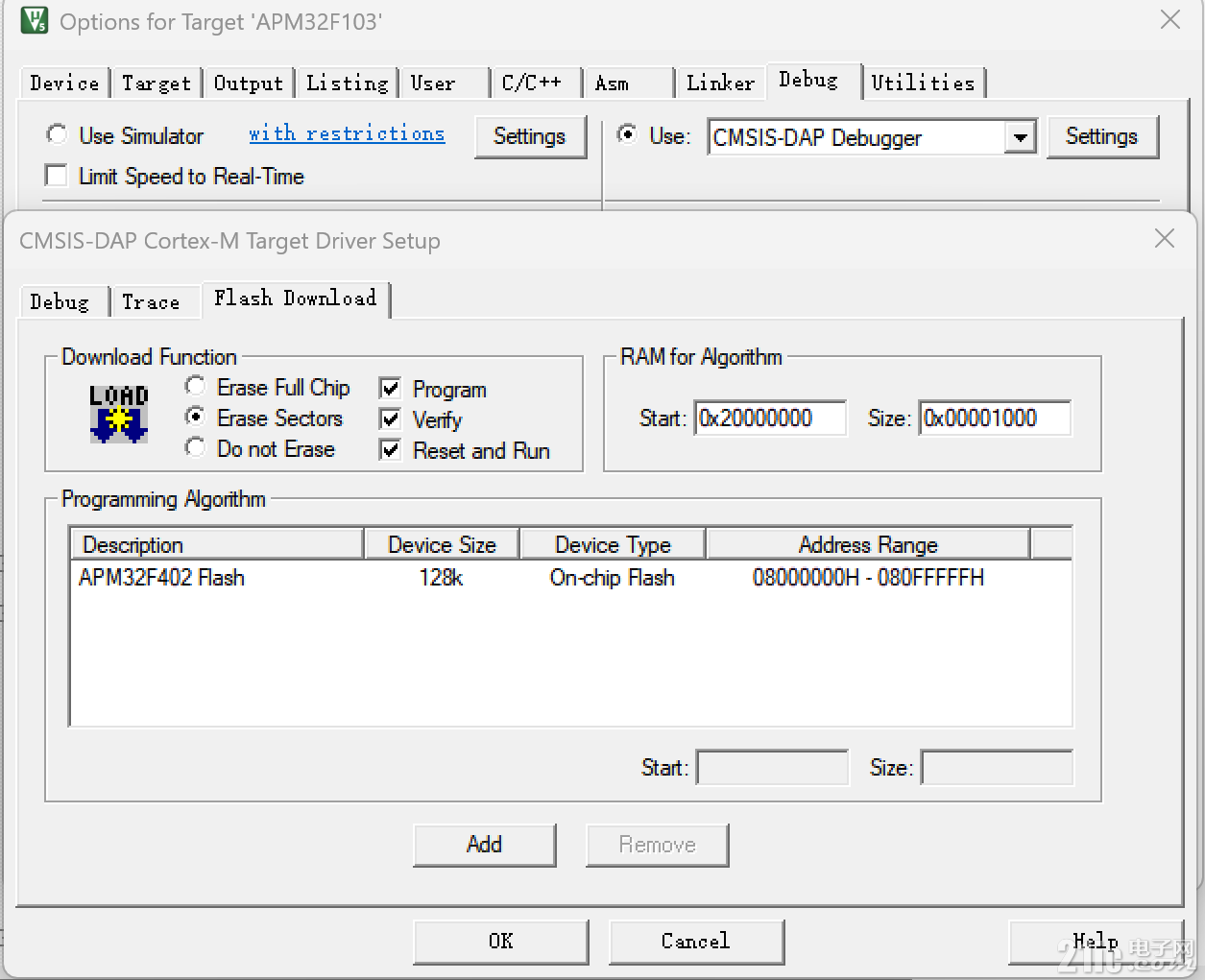
Task: Click the 08000000H - 080FFFFFH address range
Action: (868, 578)
